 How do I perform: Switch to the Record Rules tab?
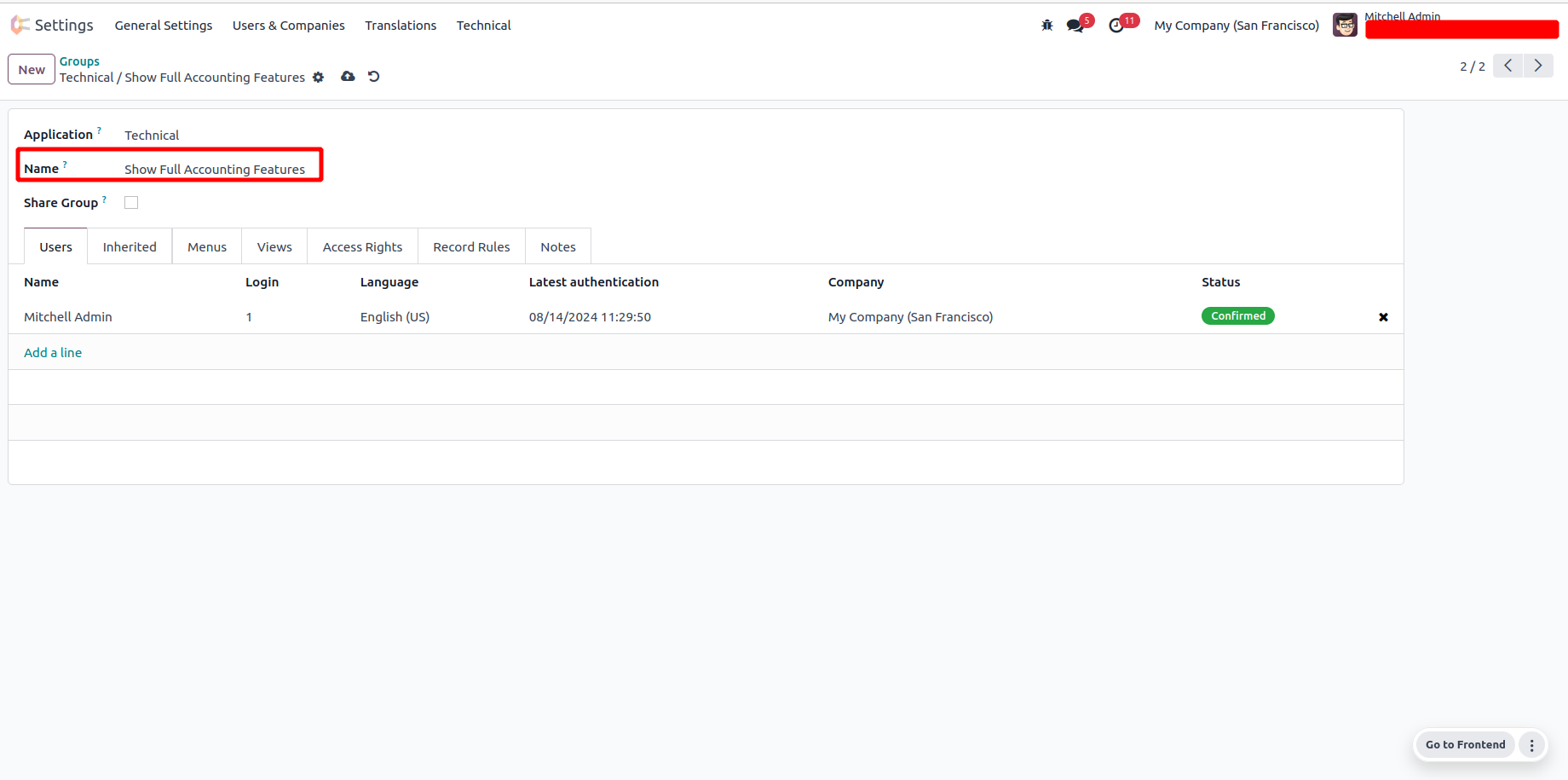point(471,246)
